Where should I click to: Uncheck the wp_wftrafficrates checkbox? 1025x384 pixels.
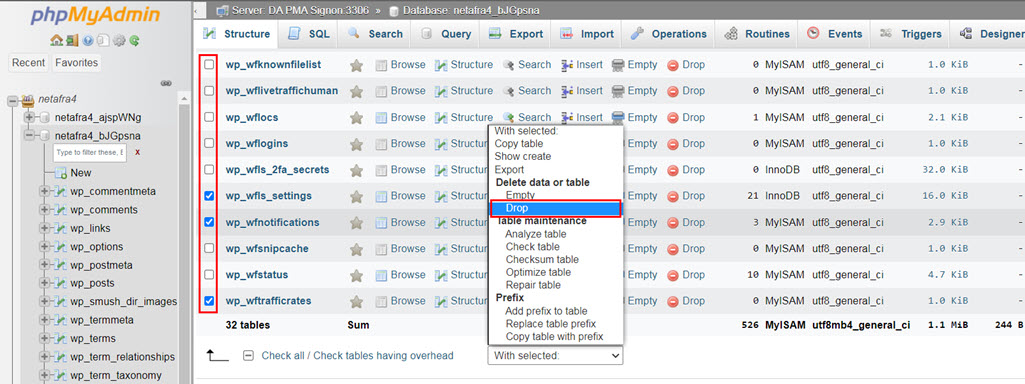click(209, 301)
